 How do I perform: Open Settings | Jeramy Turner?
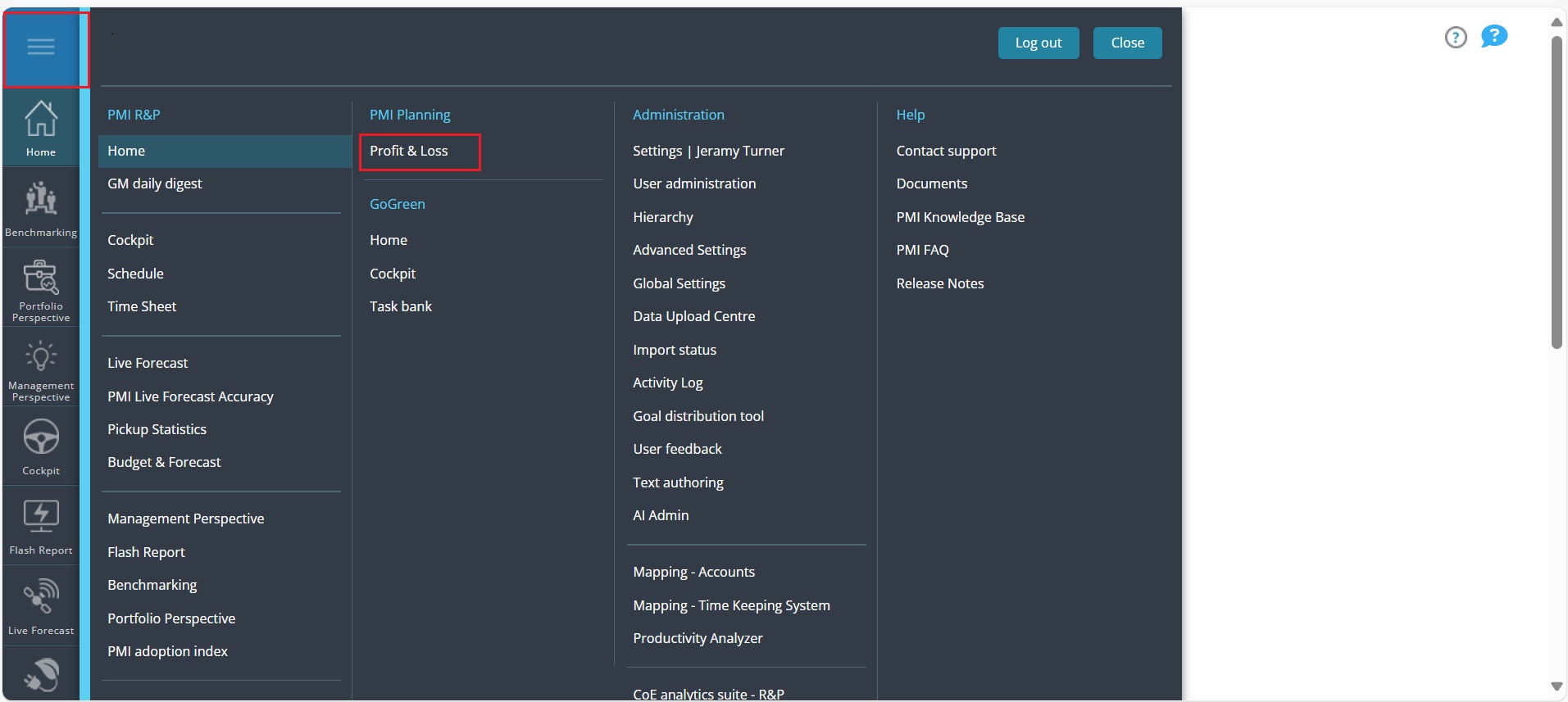708,151
